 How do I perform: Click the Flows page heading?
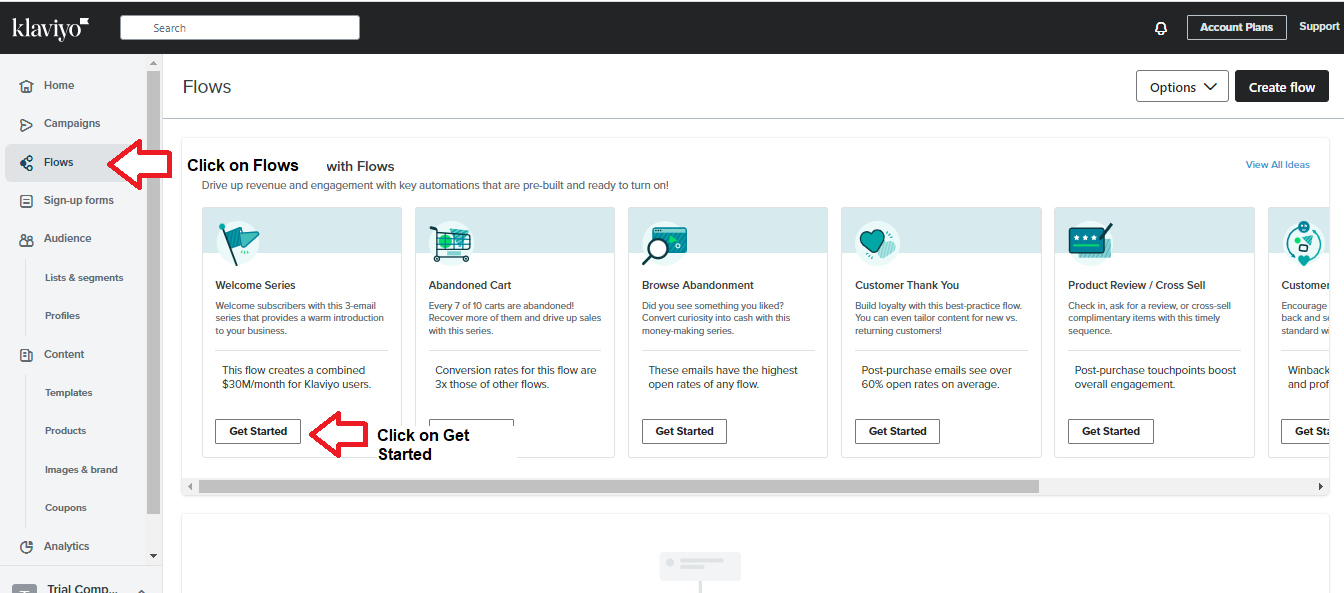[x=207, y=87]
